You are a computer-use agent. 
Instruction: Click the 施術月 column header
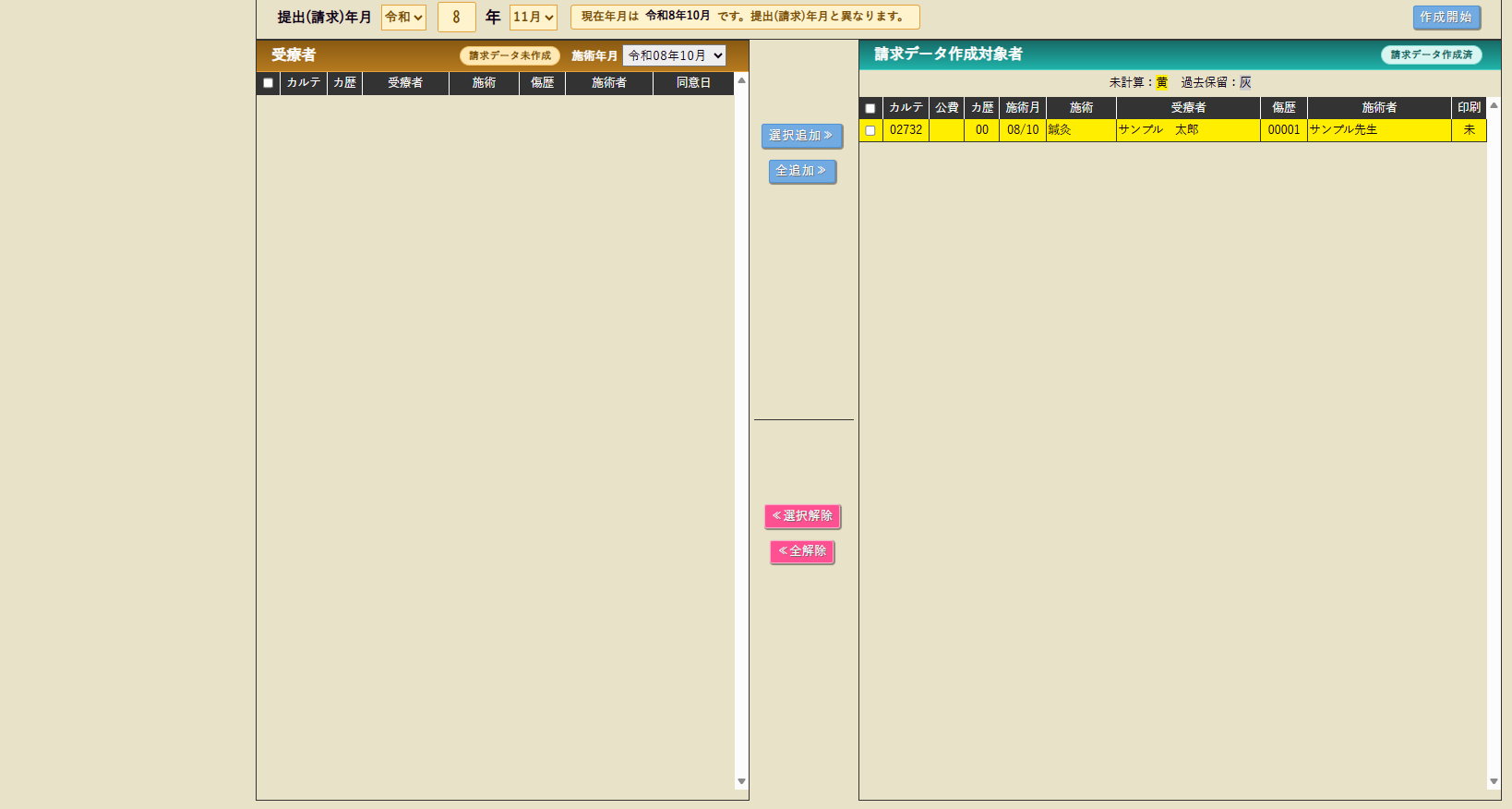click(x=1023, y=108)
